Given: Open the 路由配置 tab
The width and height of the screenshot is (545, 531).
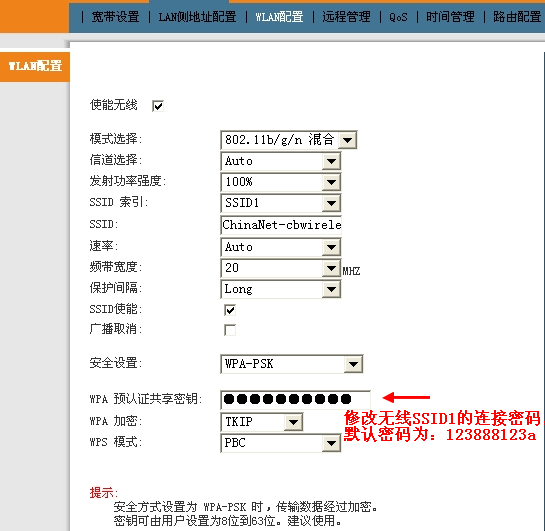Looking at the screenshot, I should [x=517, y=16].
